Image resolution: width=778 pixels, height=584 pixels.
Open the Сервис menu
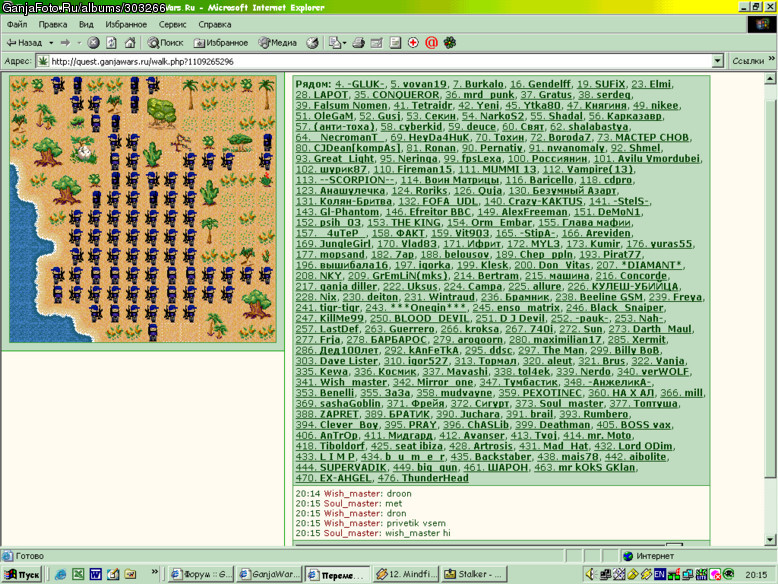point(172,24)
